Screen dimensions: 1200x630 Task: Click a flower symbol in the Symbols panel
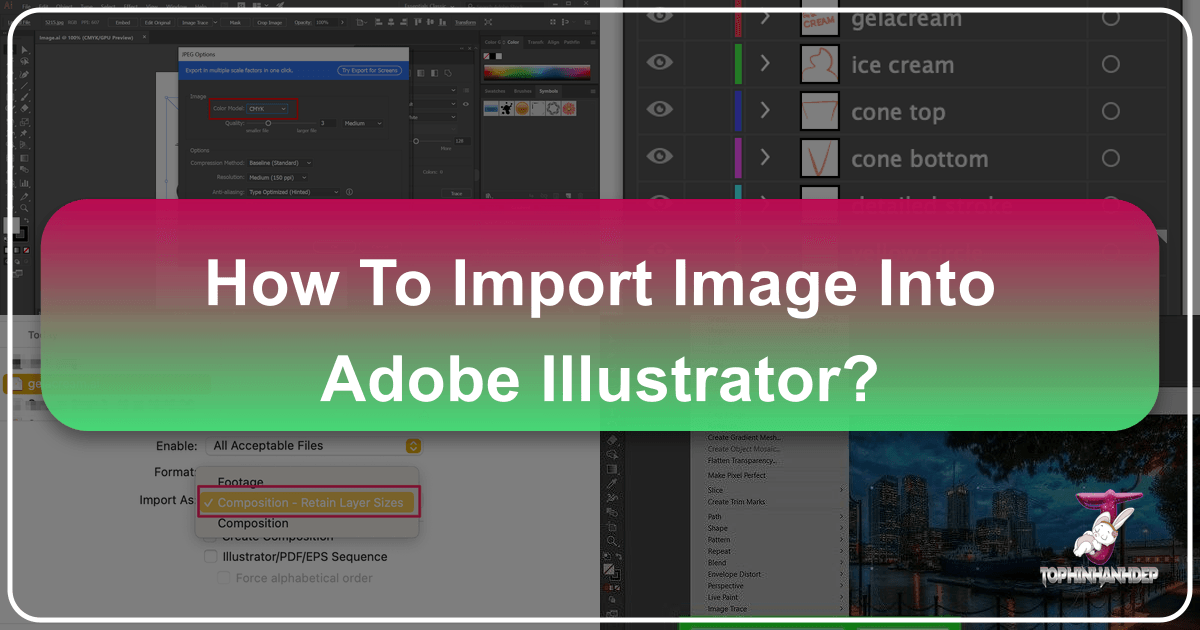click(x=569, y=110)
